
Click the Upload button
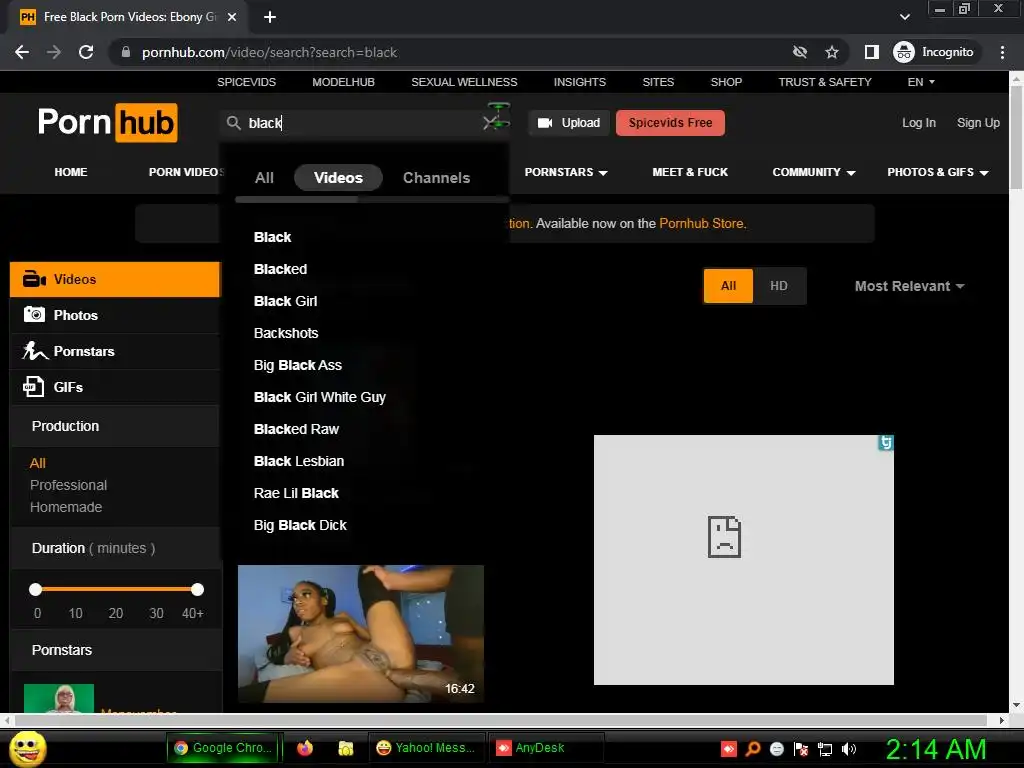point(569,123)
